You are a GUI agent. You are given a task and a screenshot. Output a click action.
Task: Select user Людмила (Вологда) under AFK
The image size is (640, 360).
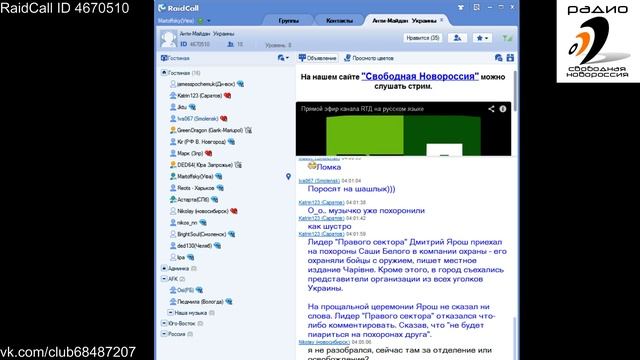click(200, 302)
